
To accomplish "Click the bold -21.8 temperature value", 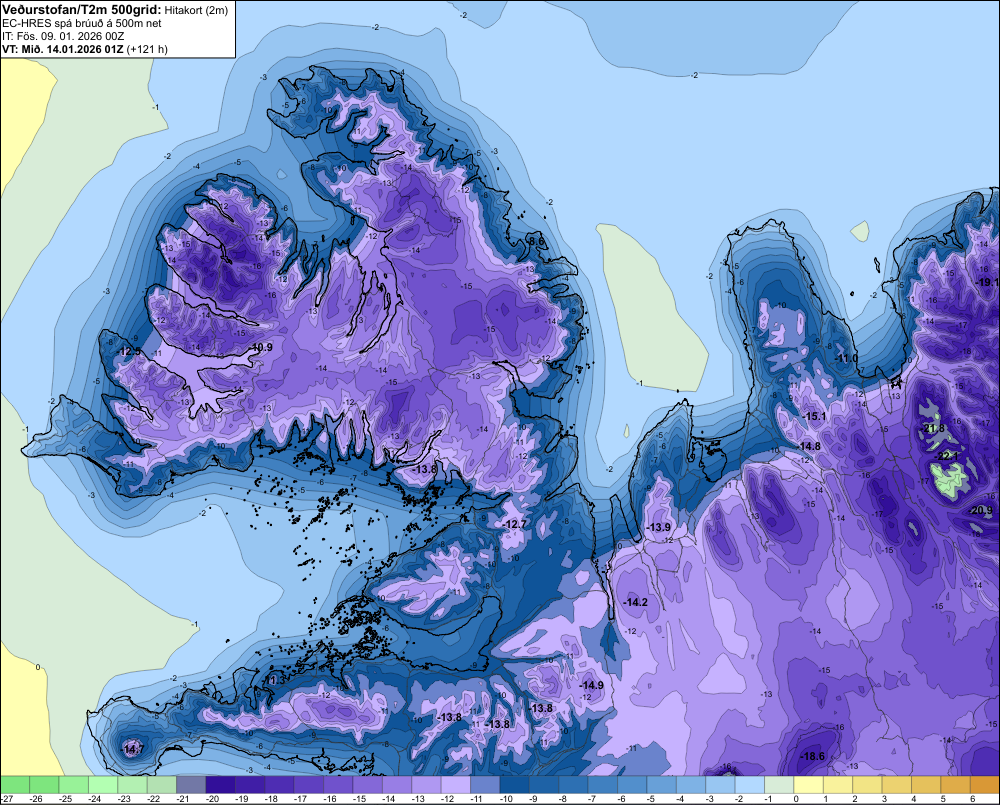I will (x=934, y=428).
